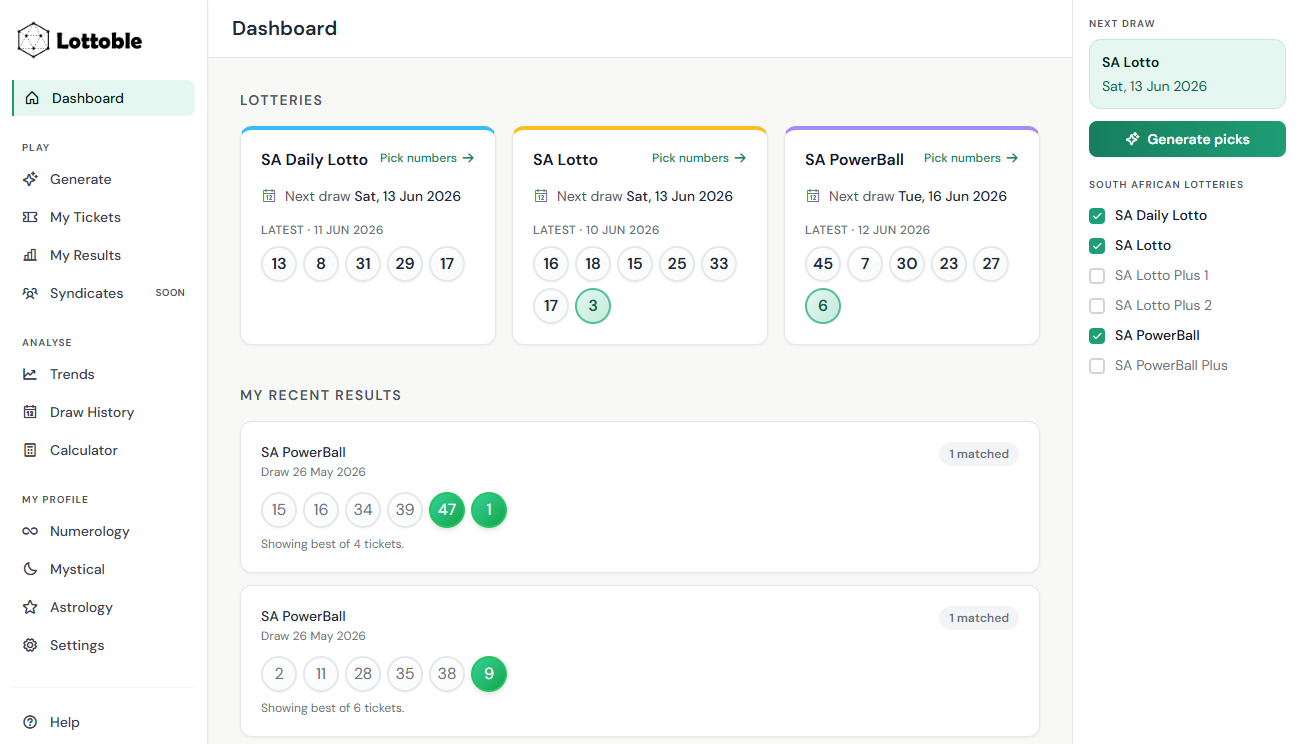Click the Mystical moon icon
This screenshot has width=1302, height=744.
[30, 569]
